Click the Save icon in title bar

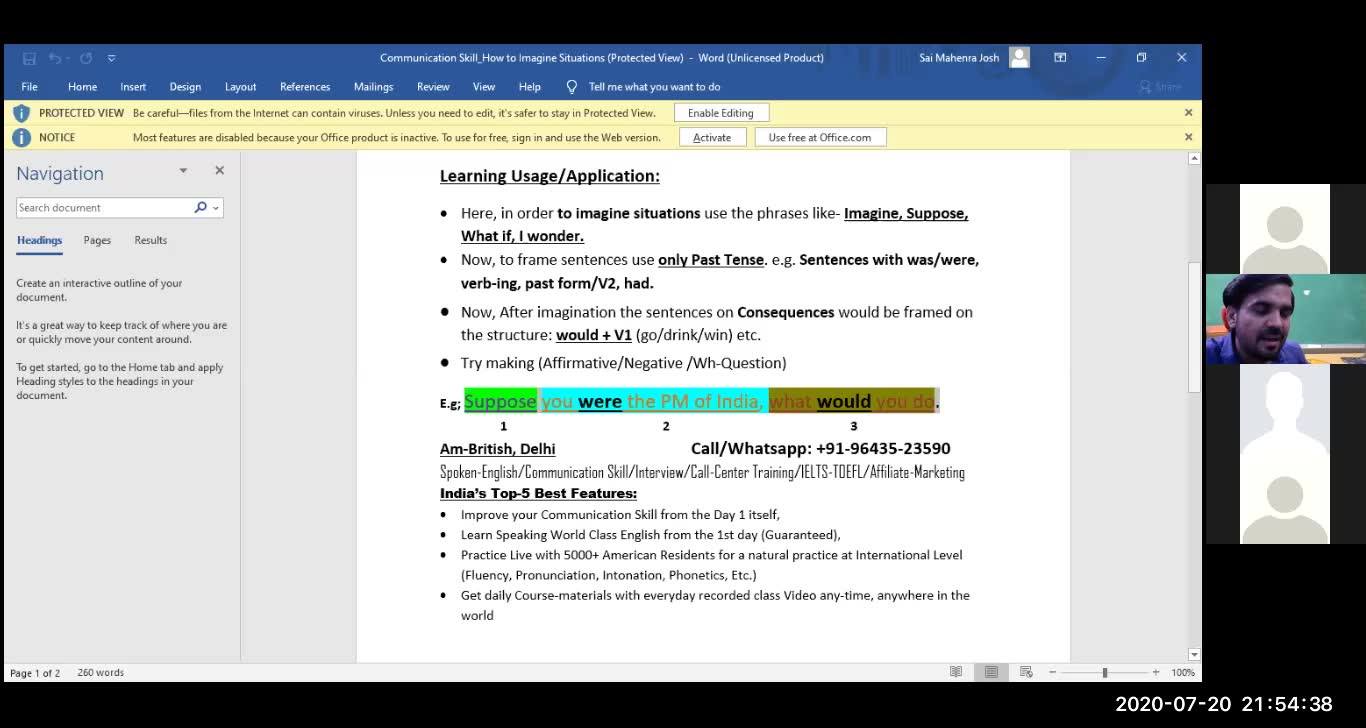tap(29, 58)
